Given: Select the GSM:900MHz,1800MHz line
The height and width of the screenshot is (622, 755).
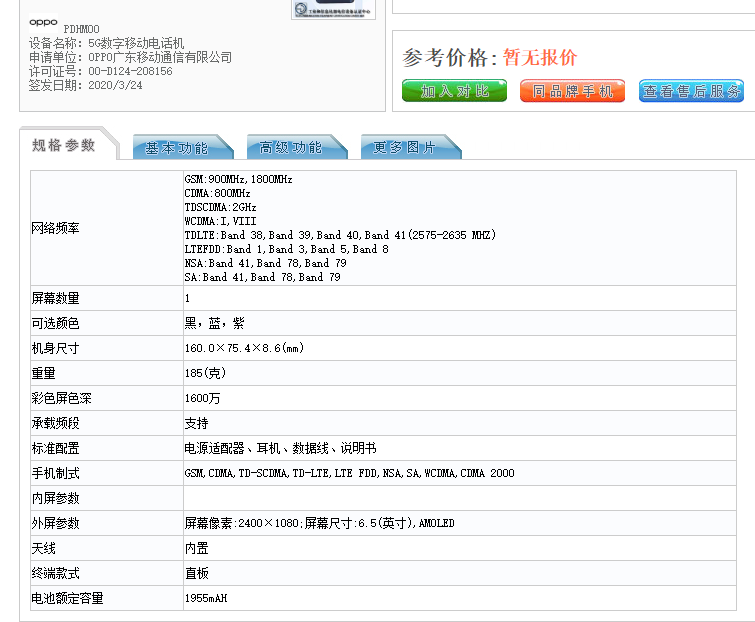Looking at the screenshot, I should point(238,179).
